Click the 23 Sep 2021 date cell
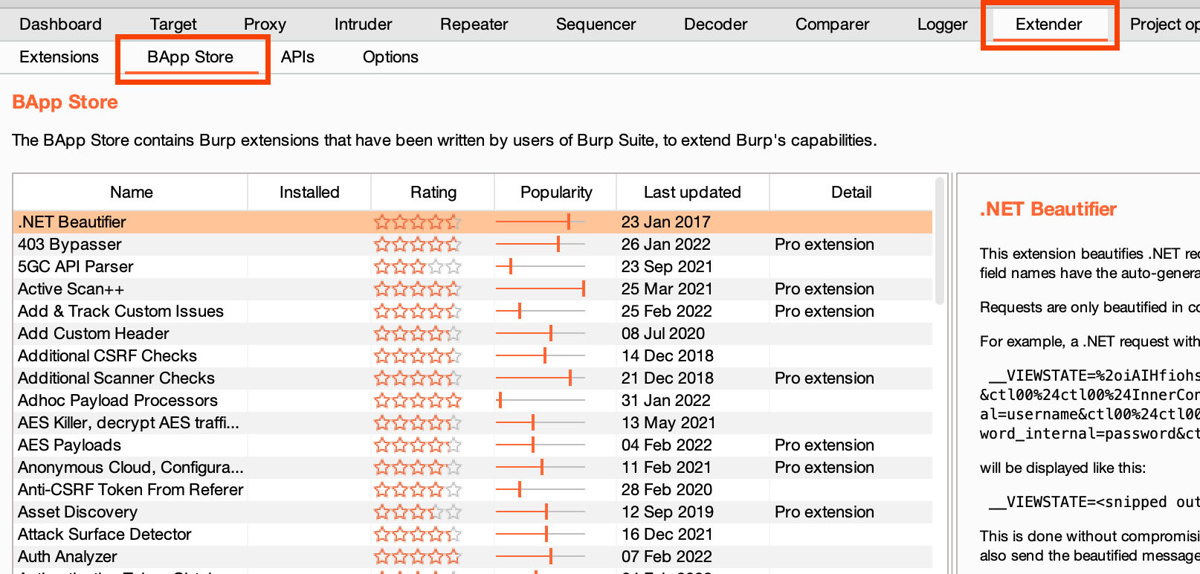1200x574 pixels. pyautogui.click(x=666, y=266)
